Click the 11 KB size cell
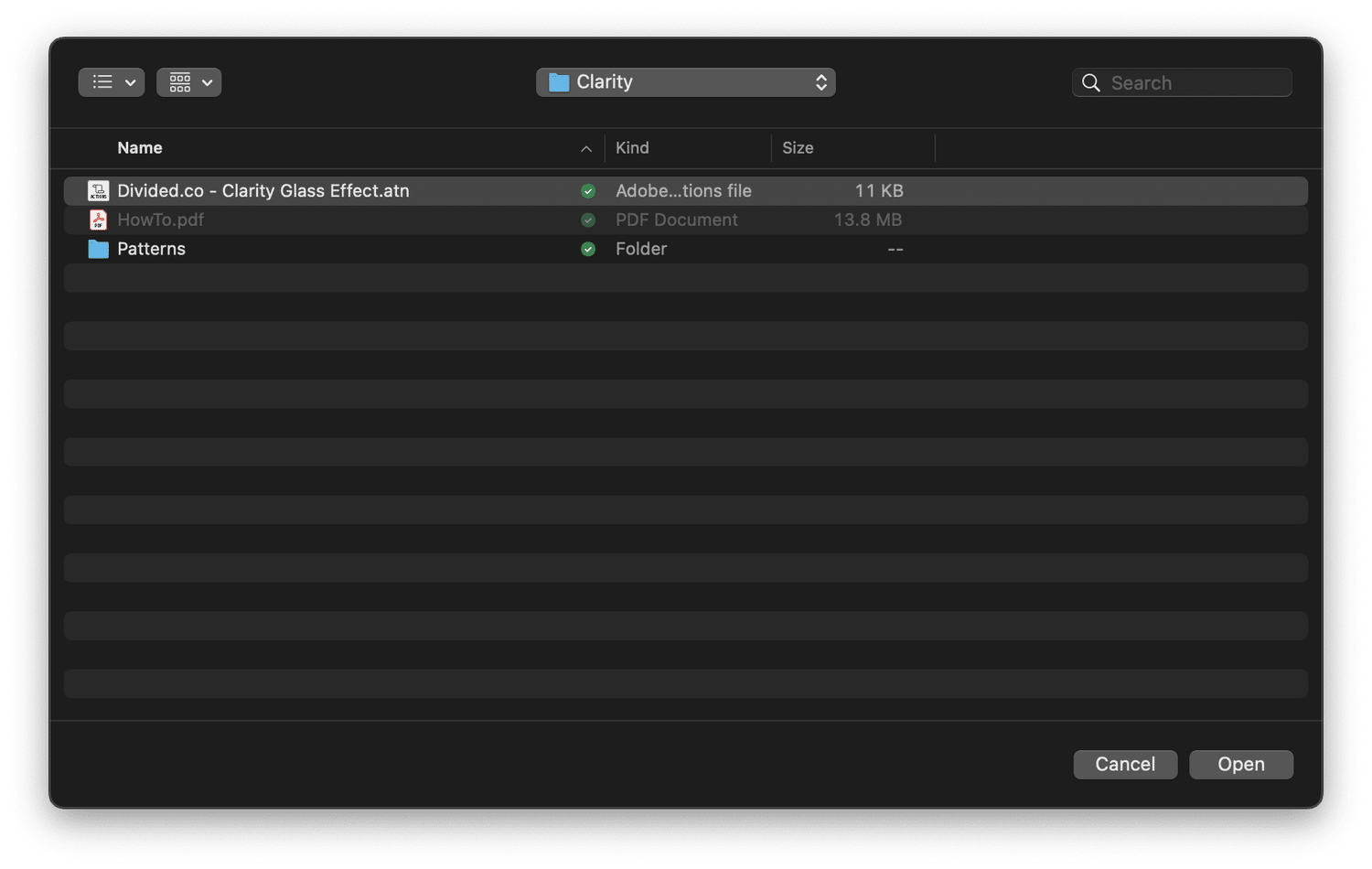This screenshot has width=1372, height=869. [879, 190]
